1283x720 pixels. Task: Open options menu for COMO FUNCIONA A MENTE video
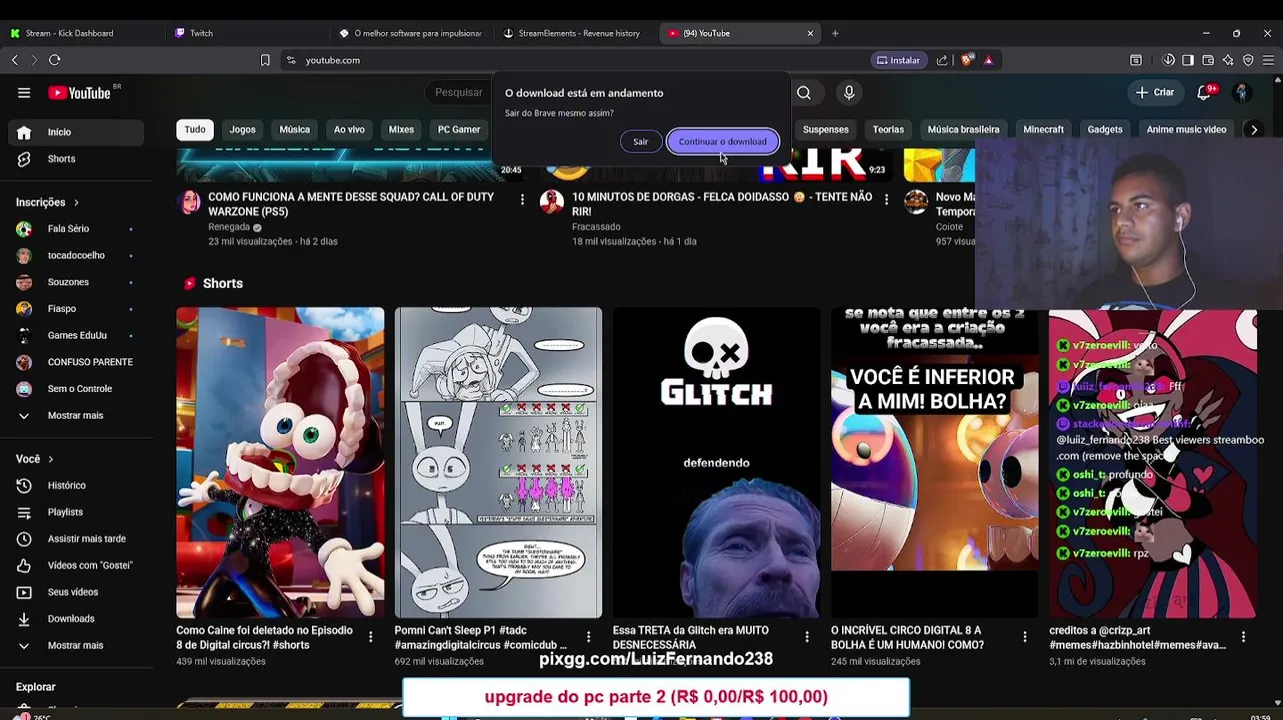coord(522,200)
